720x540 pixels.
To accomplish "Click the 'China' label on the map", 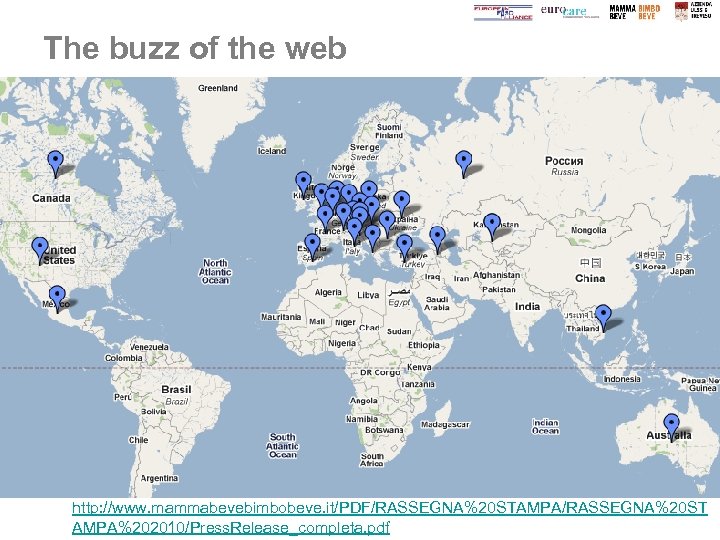I will pos(590,278).
